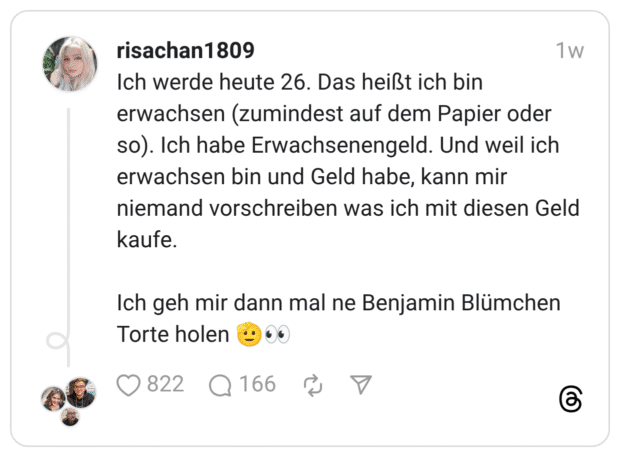Image resolution: width=620 pixels, height=457 pixels.
Task: Click the 166 replies count
Action: point(257,385)
